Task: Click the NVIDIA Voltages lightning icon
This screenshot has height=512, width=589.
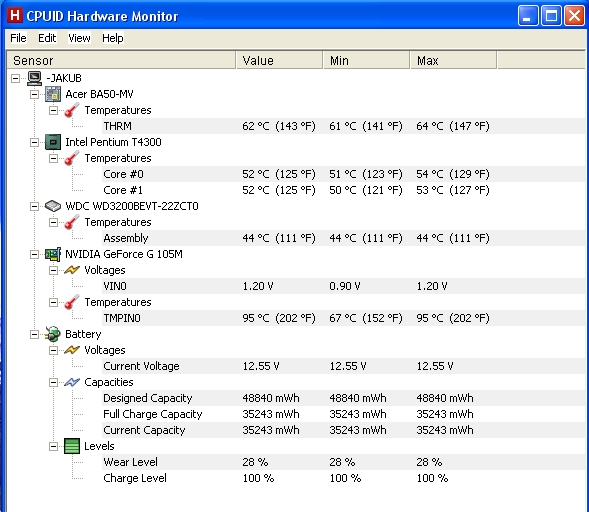Action: [72, 270]
